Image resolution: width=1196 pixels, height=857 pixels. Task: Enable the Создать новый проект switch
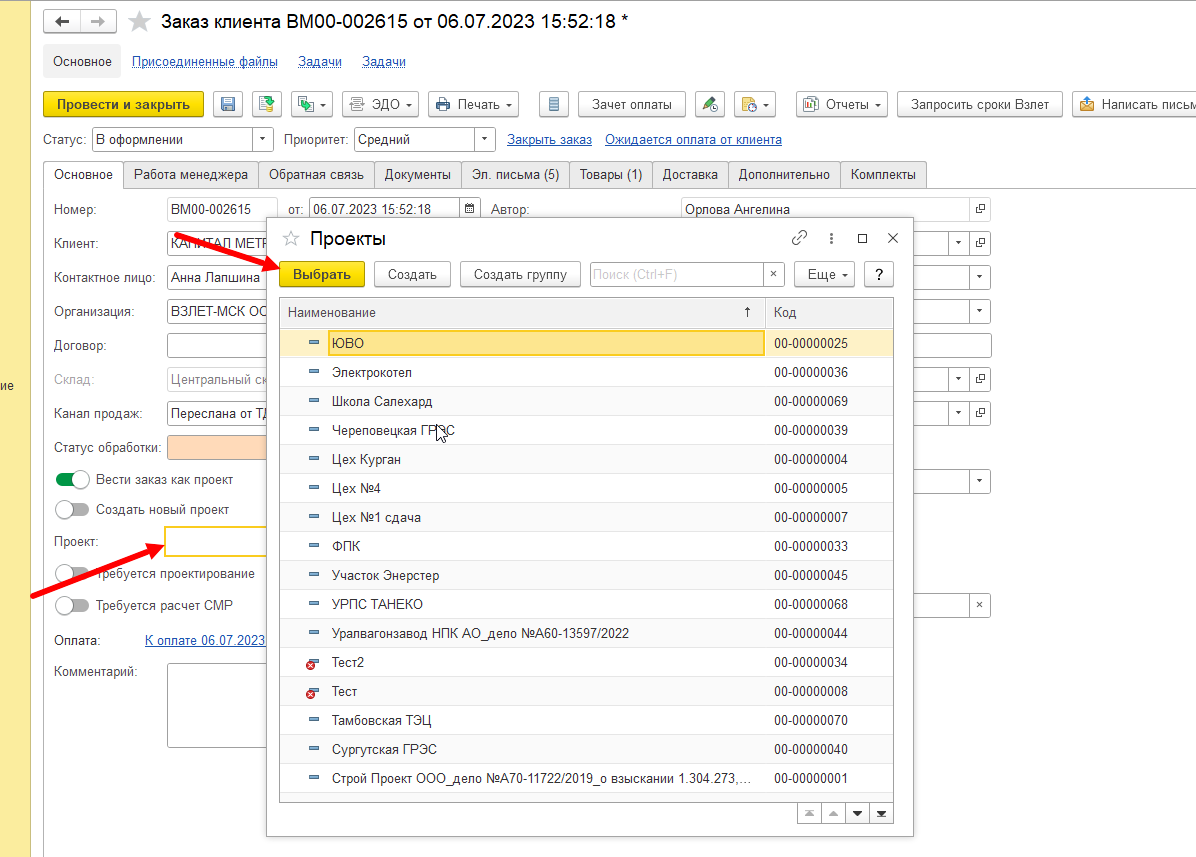pos(72,509)
